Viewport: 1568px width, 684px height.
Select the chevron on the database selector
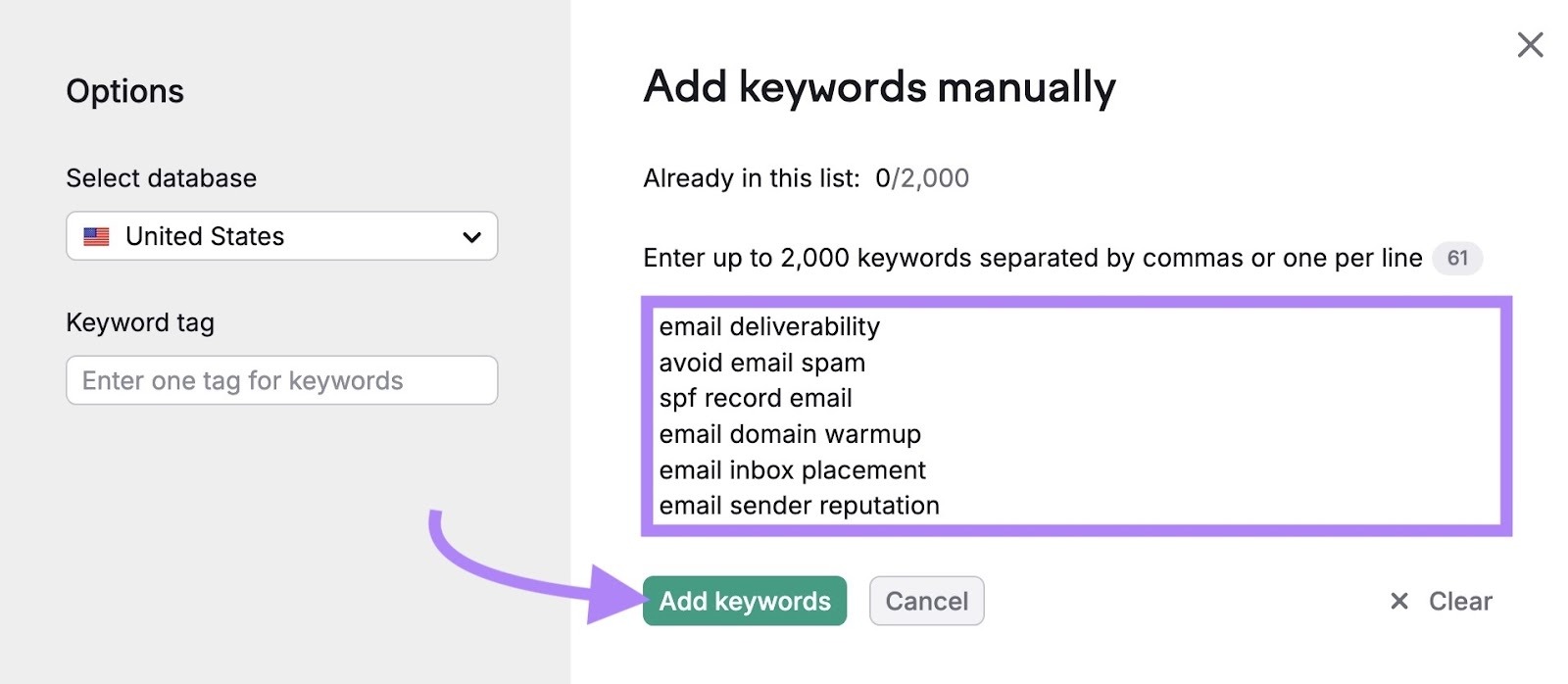pyautogui.click(x=470, y=236)
